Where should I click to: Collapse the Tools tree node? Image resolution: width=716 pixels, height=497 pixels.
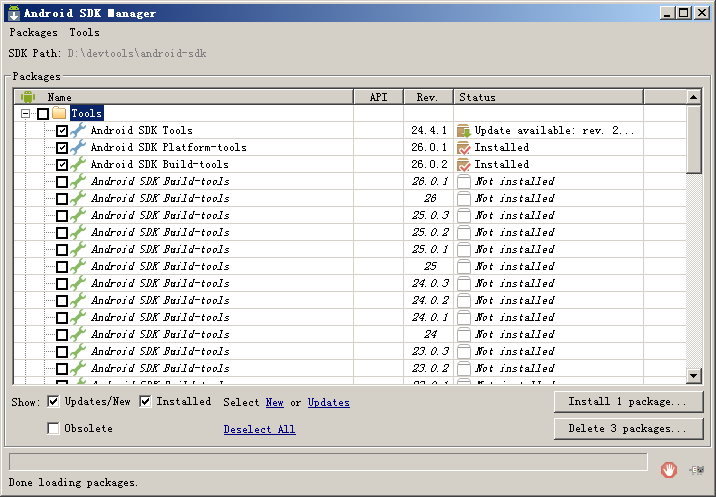[26, 113]
